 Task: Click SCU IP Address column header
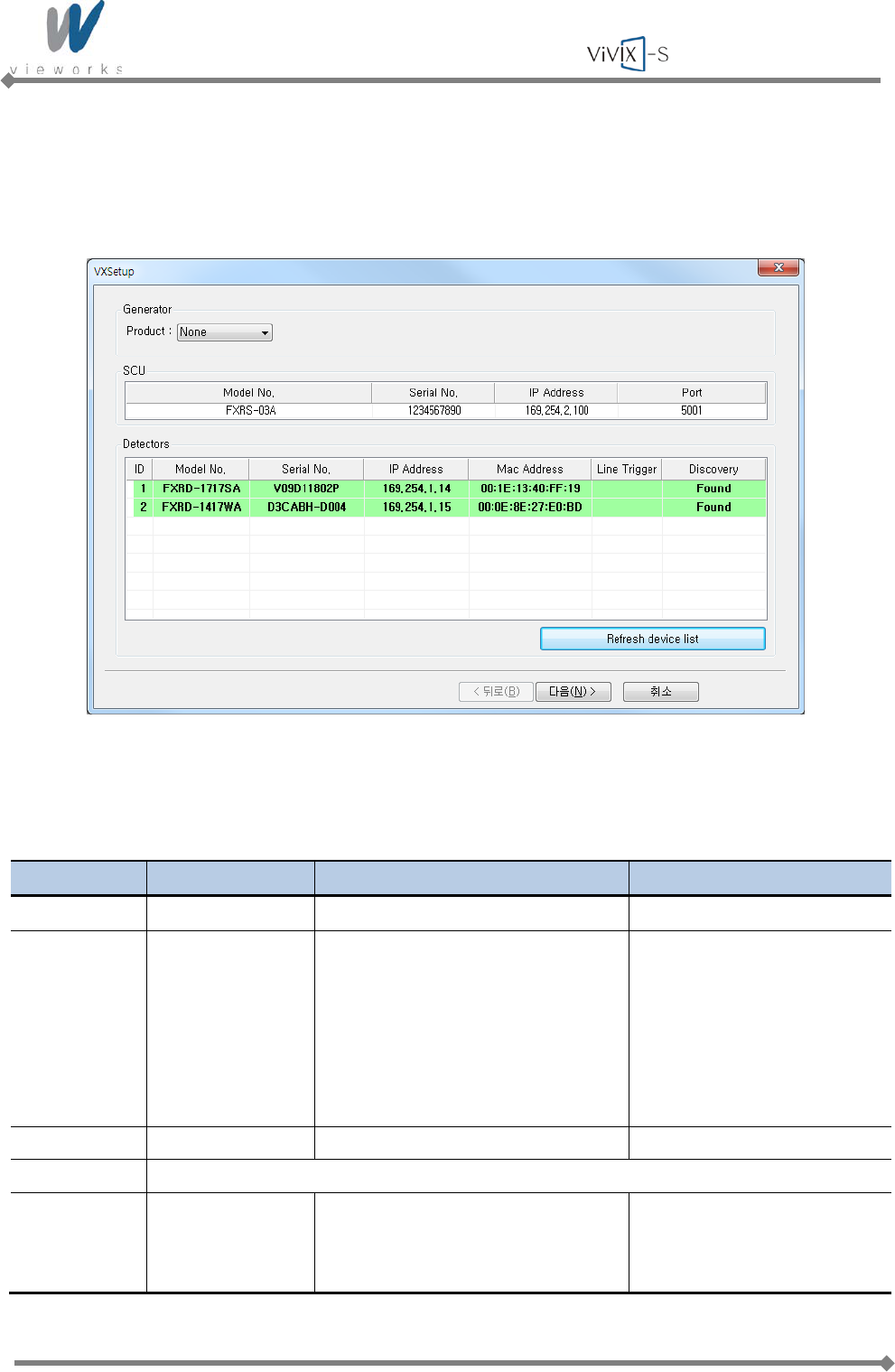[556, 393]
